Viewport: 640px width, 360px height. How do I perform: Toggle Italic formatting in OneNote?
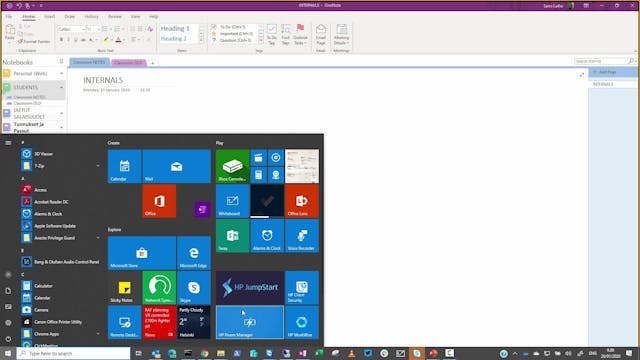point(69,40)
